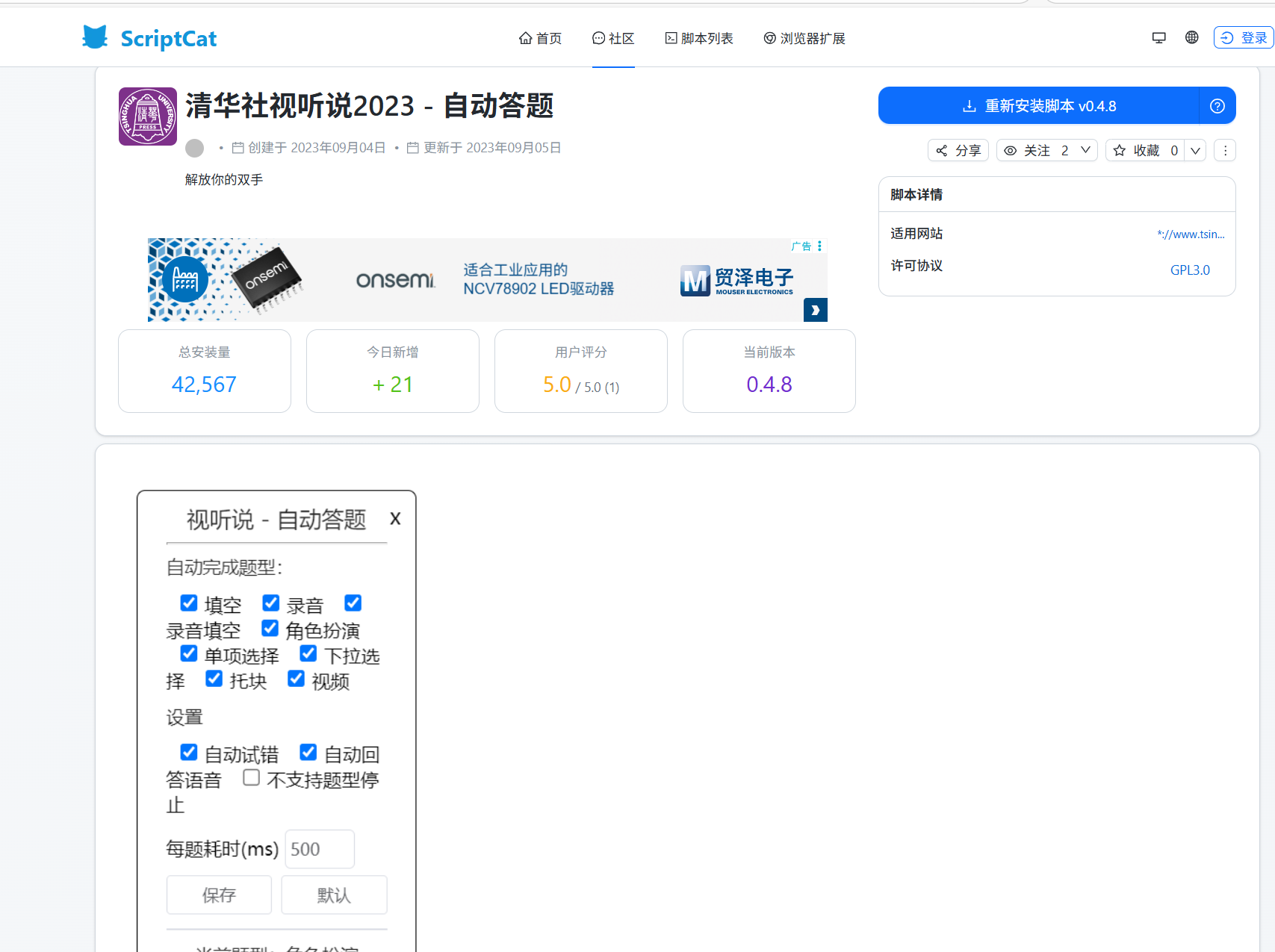Open the globe language selector

1191,37
